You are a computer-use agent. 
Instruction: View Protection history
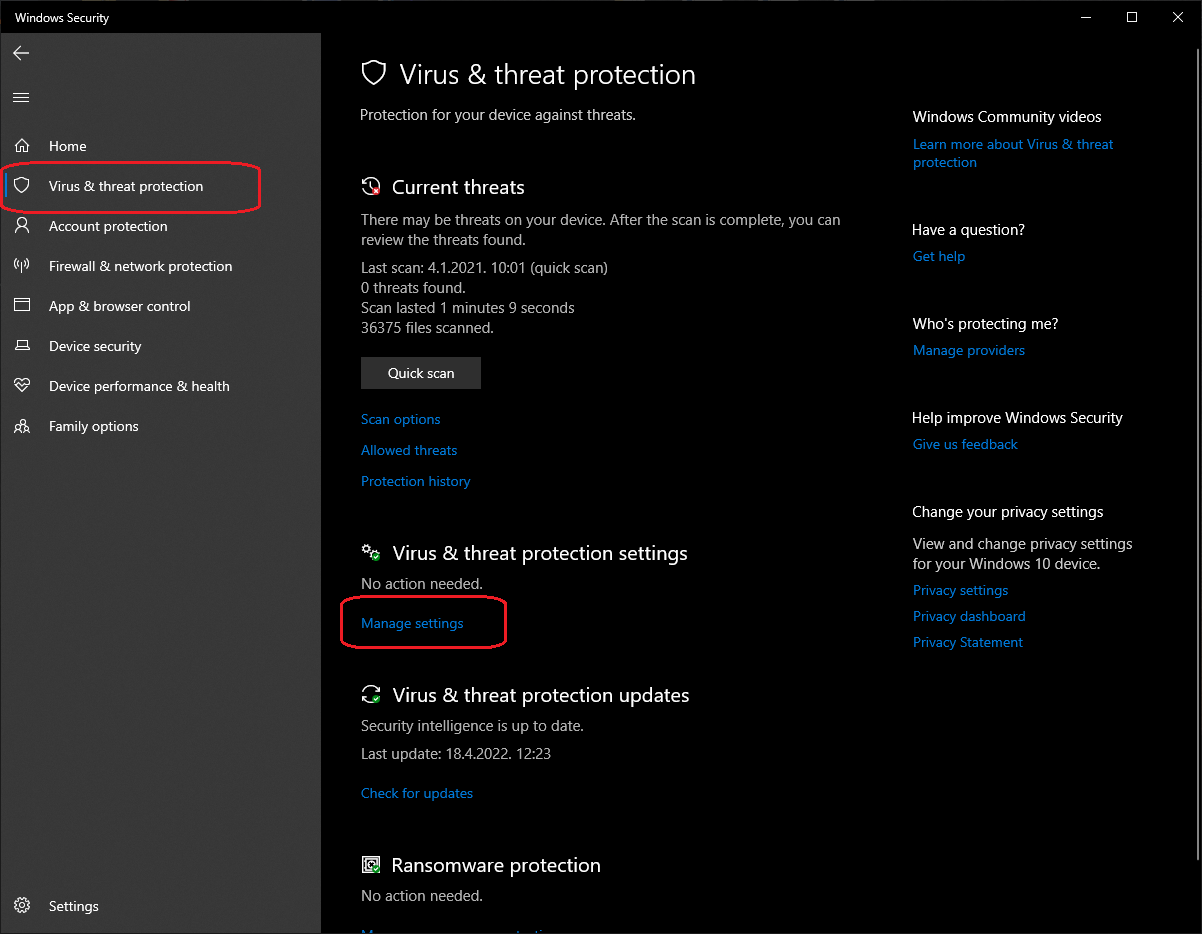[x=415, y=481]
